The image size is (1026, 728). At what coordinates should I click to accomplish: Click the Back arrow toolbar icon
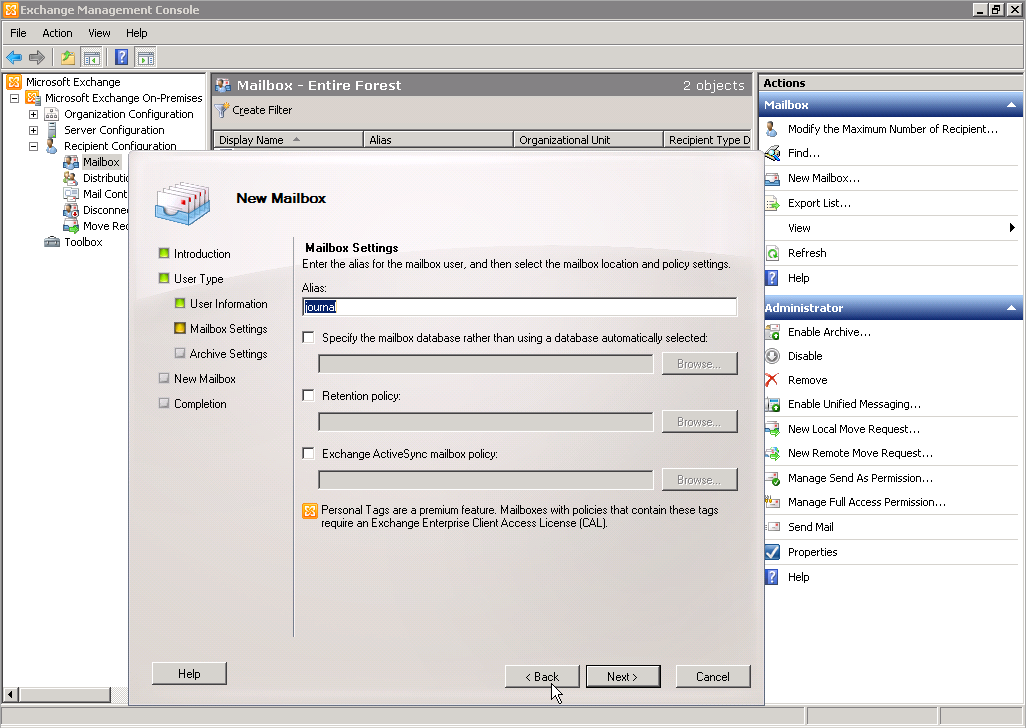pyautogui.click(x=14, y=58)
